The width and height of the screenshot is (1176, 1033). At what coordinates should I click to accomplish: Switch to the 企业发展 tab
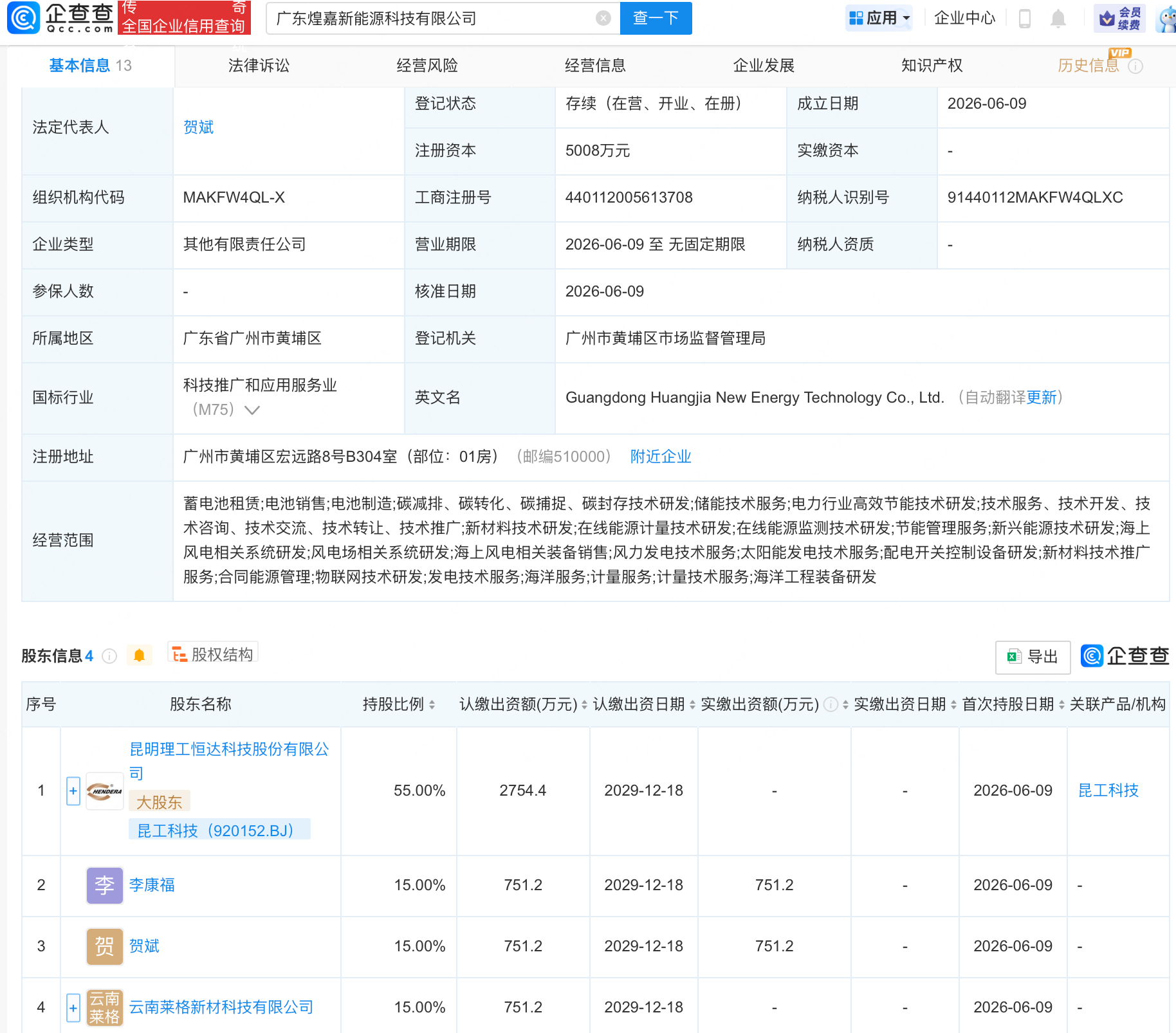[764, 66]
